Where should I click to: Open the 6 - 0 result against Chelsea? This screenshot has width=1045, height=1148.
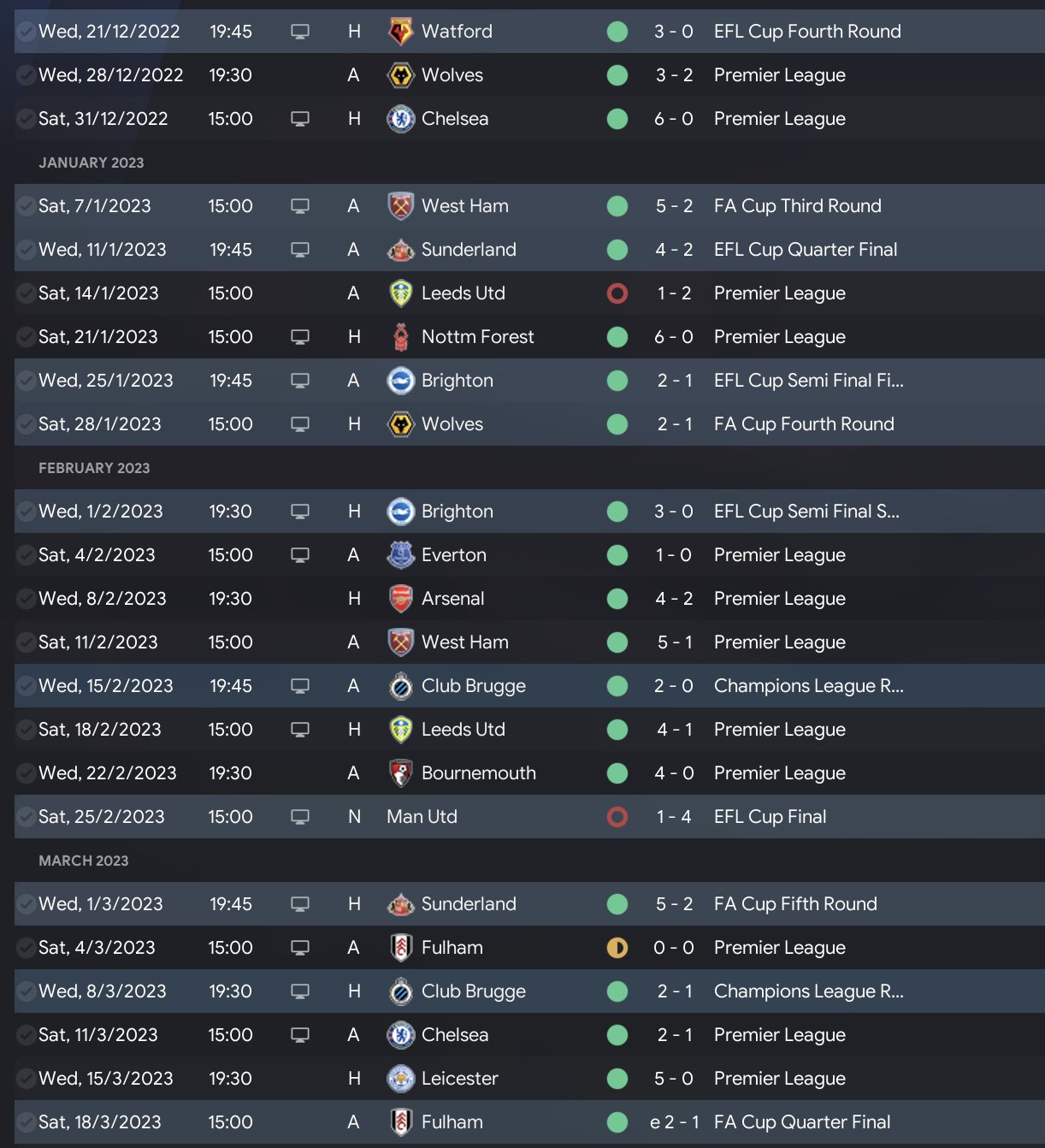tap(674, 119)
